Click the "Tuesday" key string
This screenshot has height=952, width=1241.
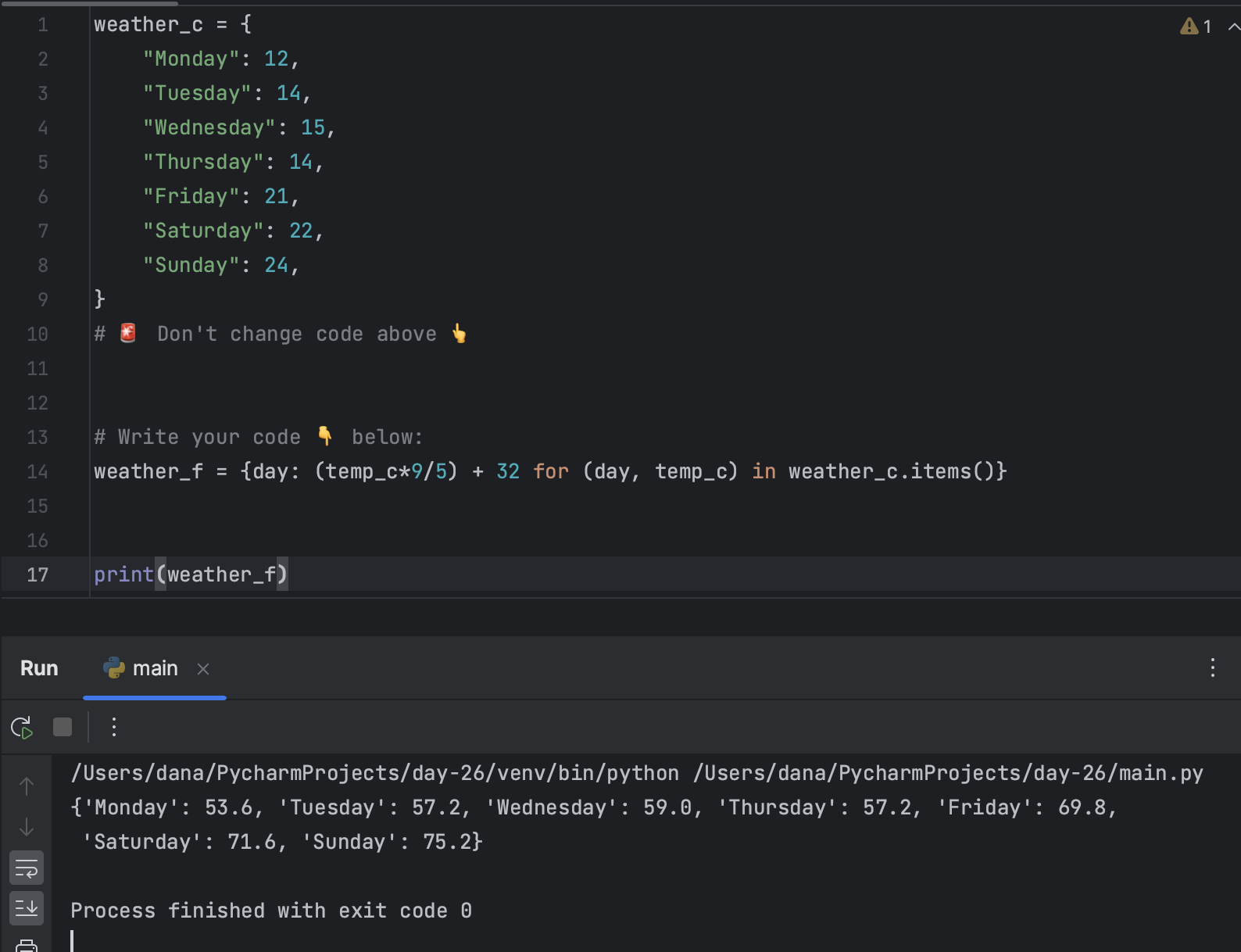pos(197,94)
